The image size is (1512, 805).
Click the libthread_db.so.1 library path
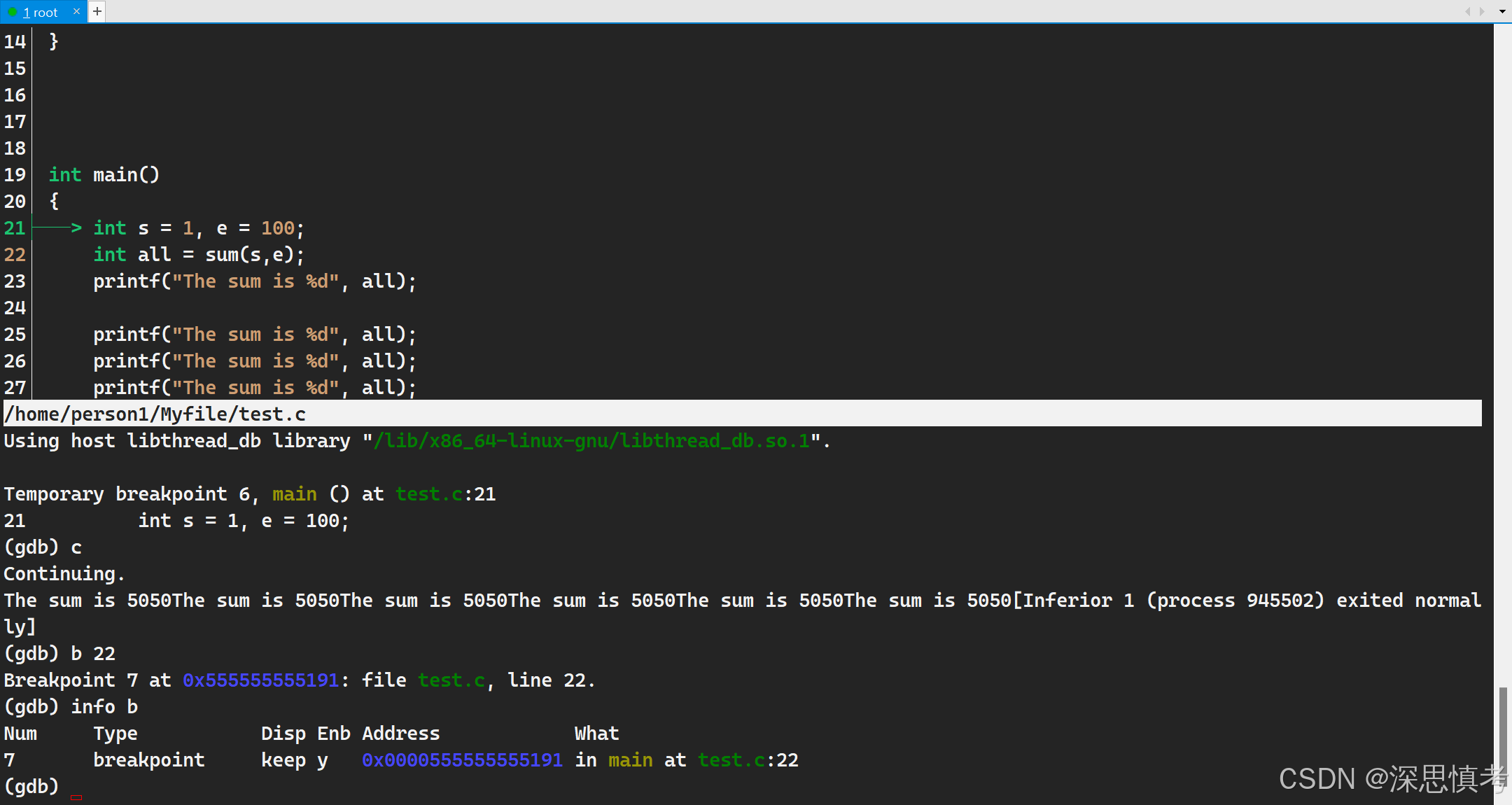click(x=591, y=440)
